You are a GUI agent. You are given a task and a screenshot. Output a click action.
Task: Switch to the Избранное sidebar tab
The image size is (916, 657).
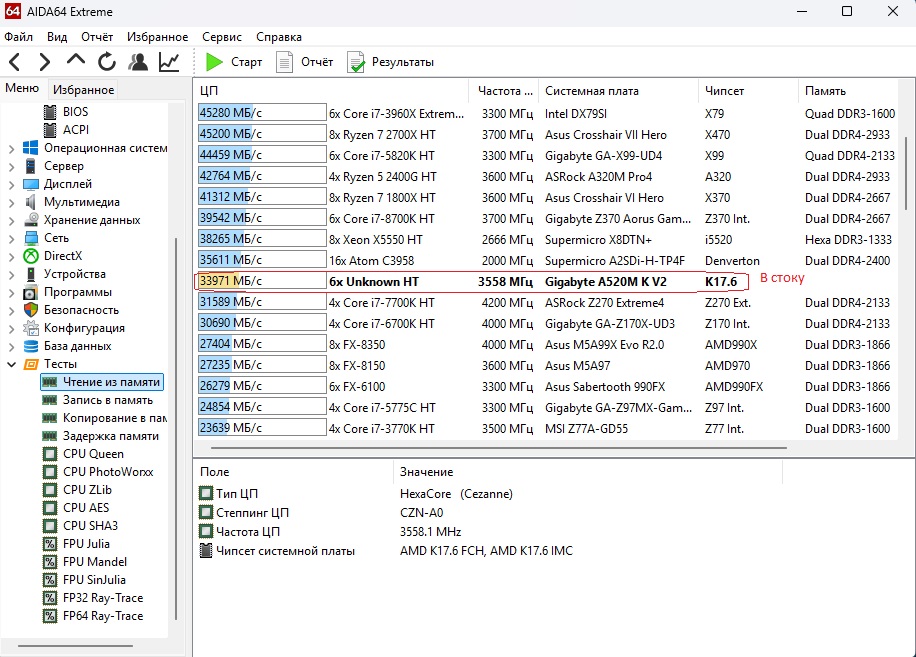(x=83, y=90)
